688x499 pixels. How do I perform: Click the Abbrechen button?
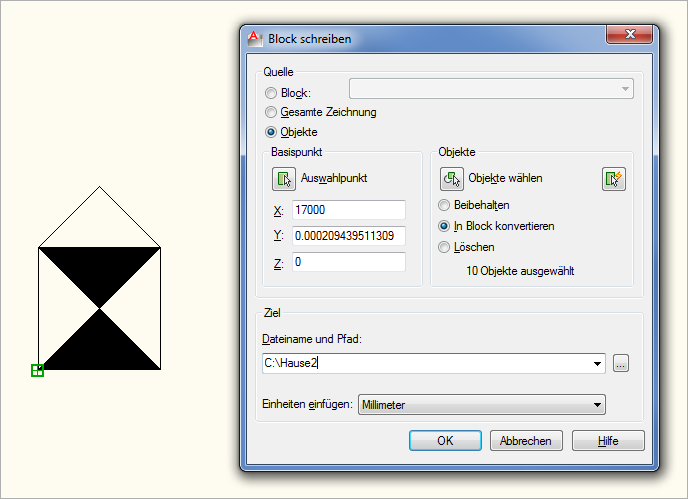526,441
